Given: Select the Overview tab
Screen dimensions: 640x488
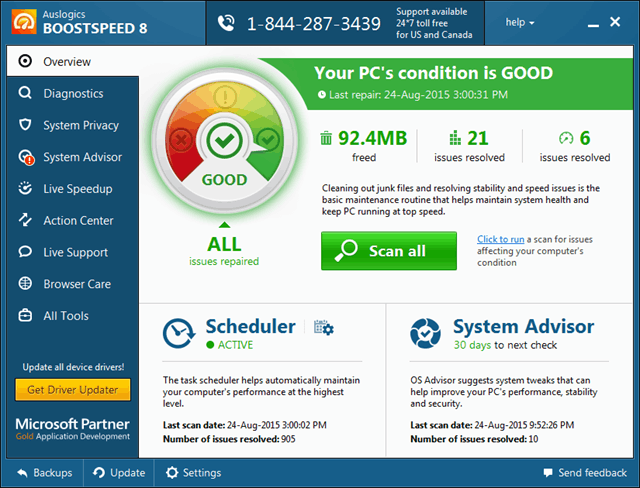Looking at the screenshot, I should click(73, 61).
